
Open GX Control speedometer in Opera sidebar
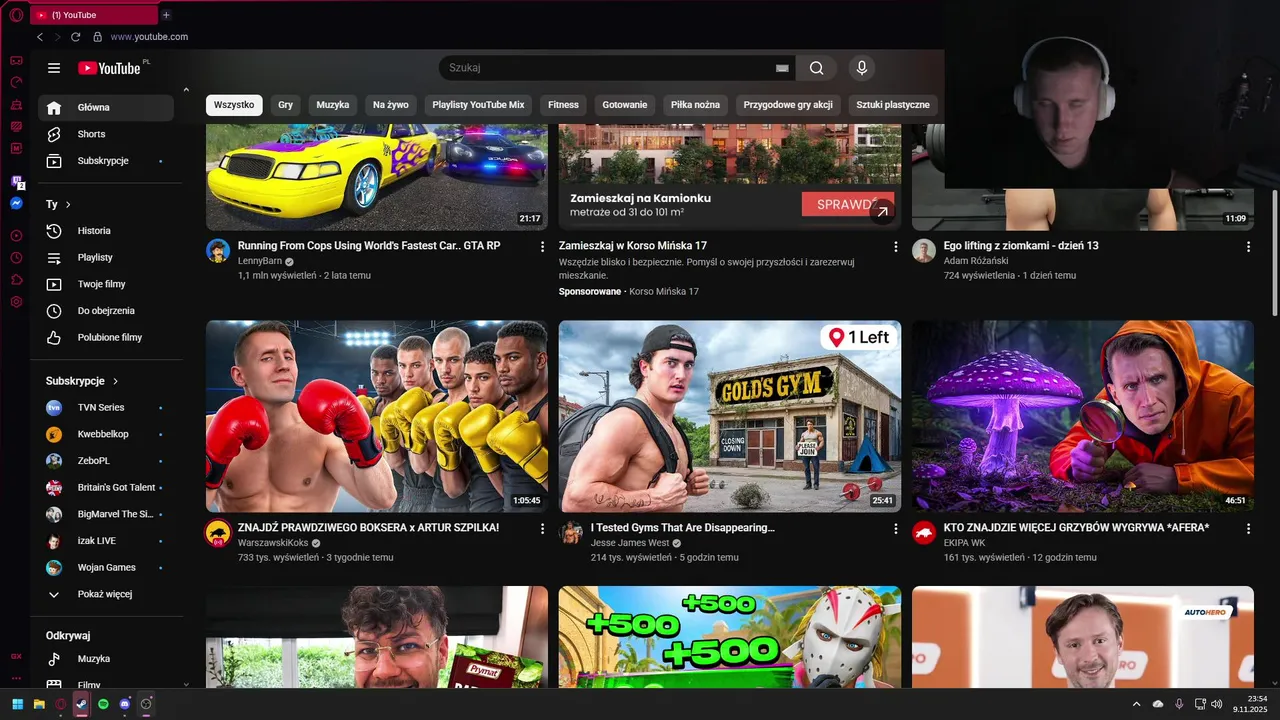(16, 82)
